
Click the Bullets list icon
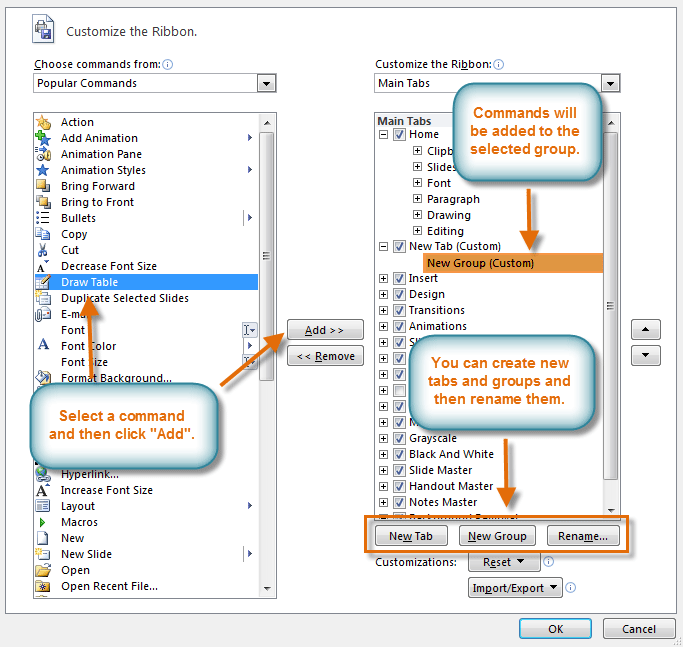point(43,218)
